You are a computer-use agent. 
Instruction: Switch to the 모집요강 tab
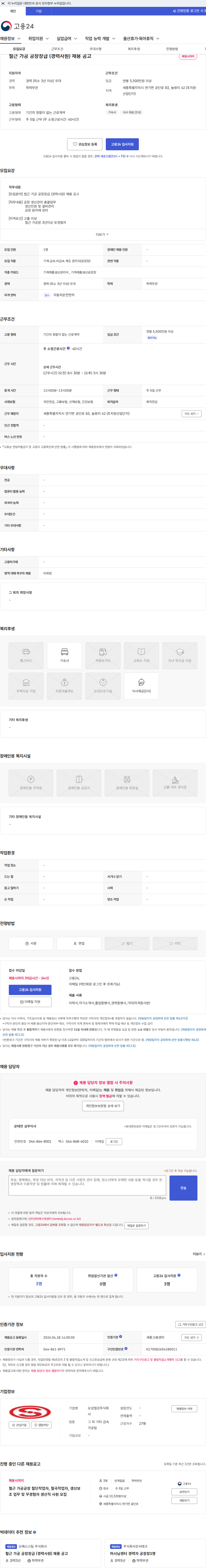pos(19,49)
